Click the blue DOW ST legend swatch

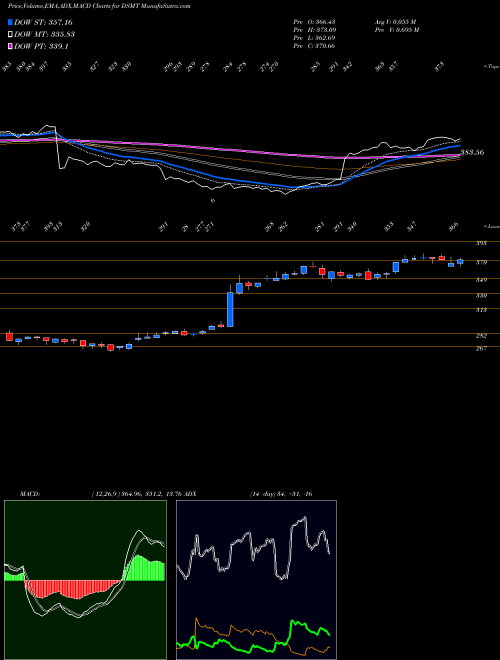coord(10,22)
